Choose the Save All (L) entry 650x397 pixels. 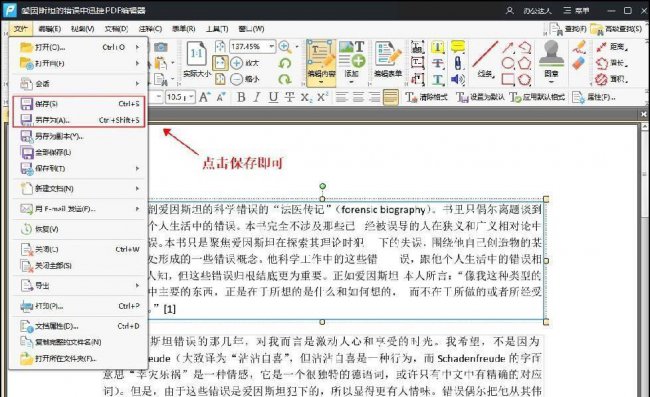coord(78,152)
